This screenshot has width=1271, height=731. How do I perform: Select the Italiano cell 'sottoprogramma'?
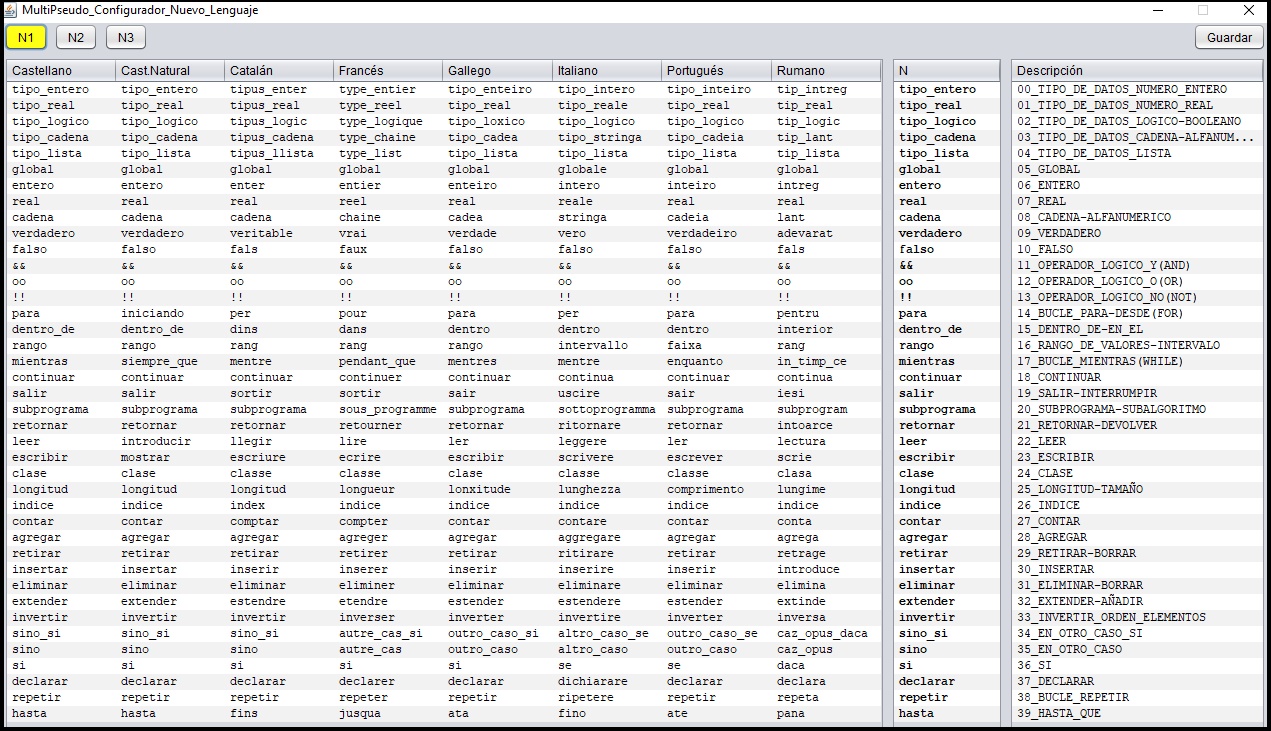607,409
